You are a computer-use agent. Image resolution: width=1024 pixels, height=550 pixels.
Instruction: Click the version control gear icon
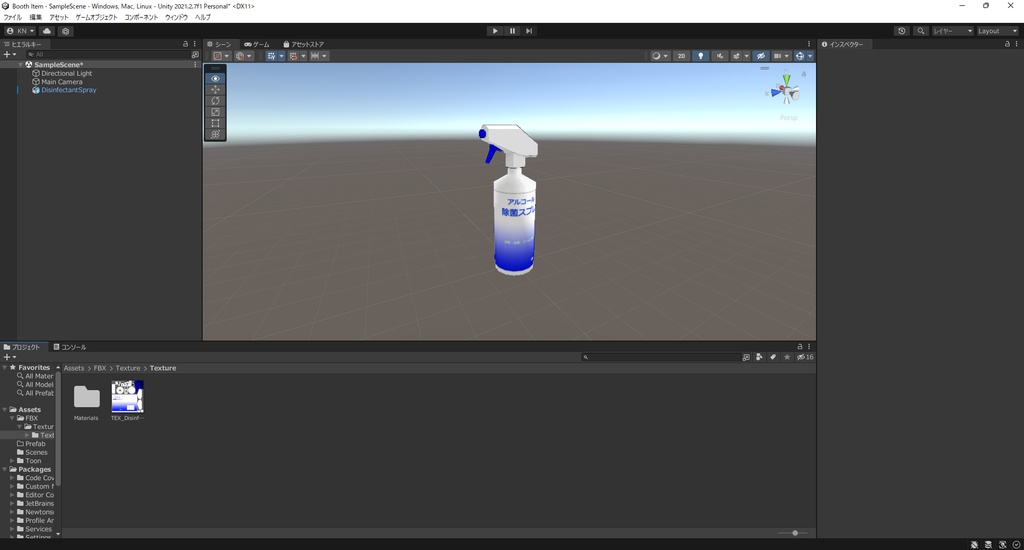[65, 31]
